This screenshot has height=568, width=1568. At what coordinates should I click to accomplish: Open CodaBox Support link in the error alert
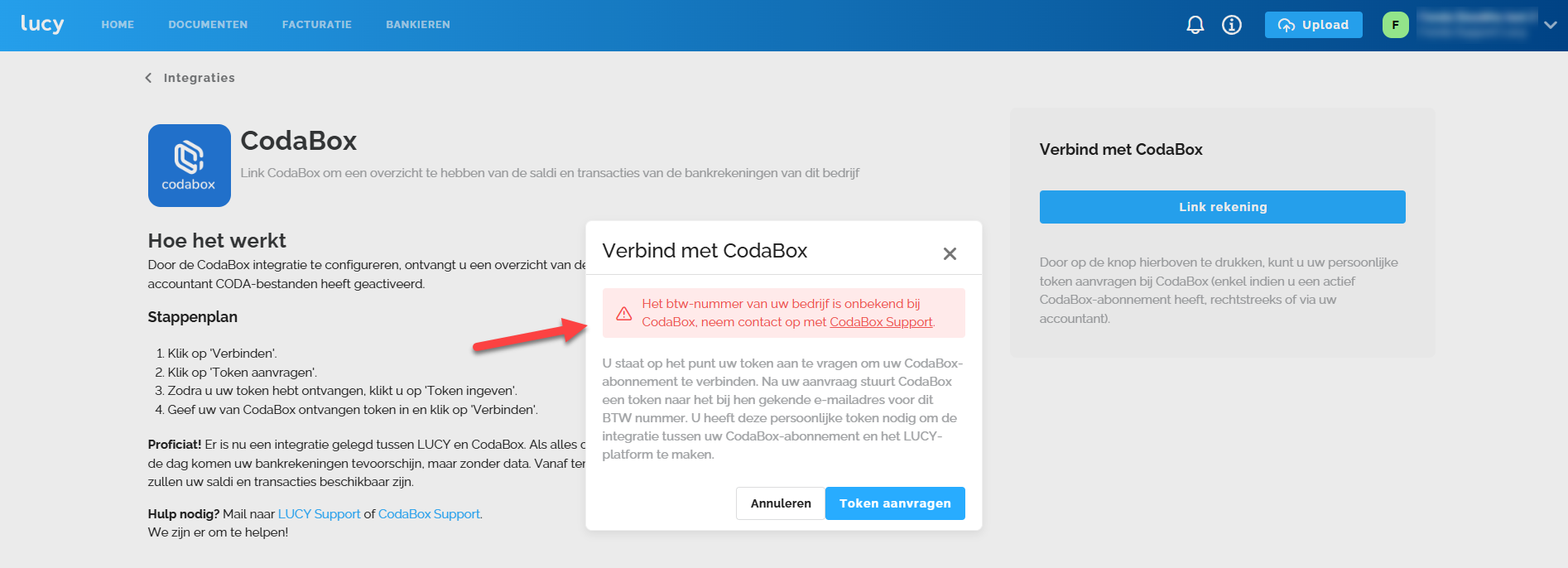pyautogui.click(x=881, y=322)
